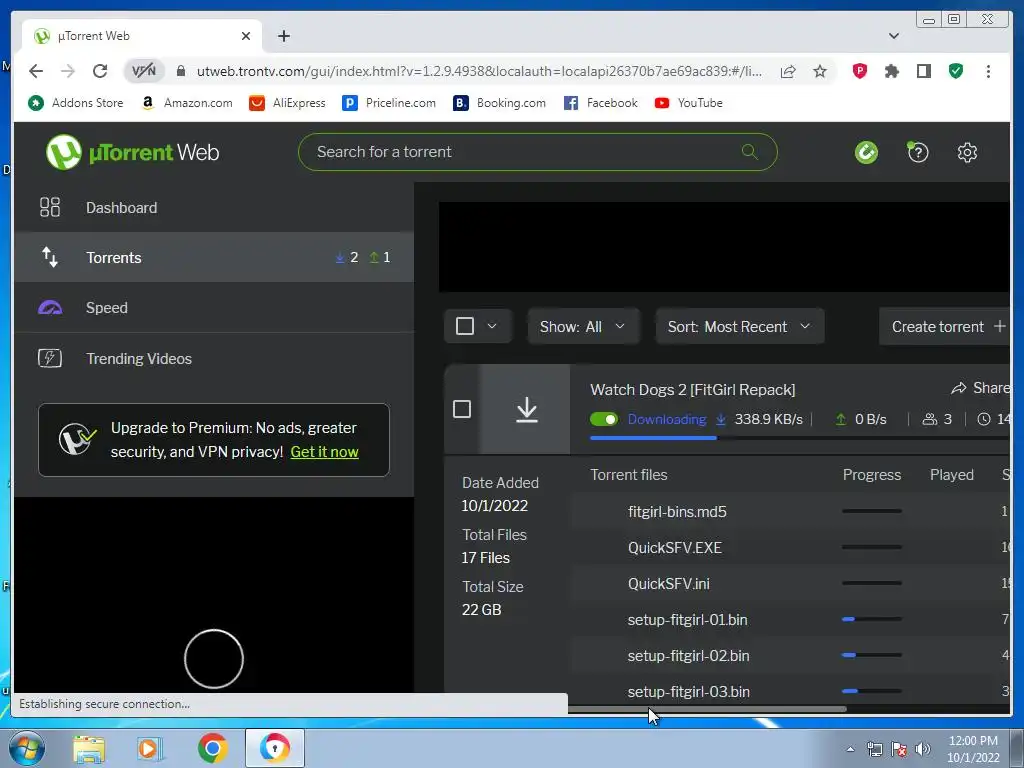Open the Show: All filter dropdown

tap(583, 327)
